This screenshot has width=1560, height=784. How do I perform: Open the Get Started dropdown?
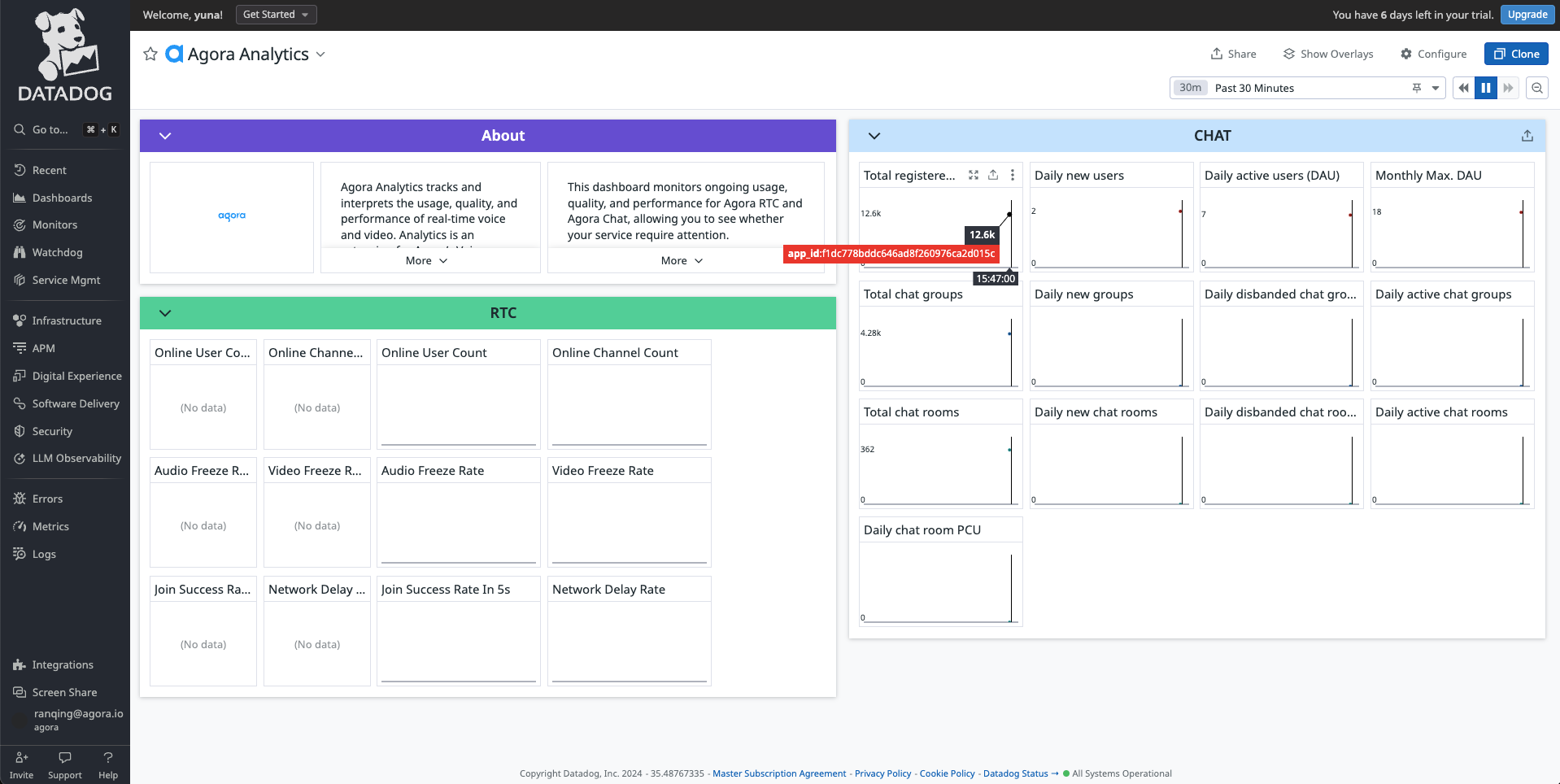coord(276,15)
